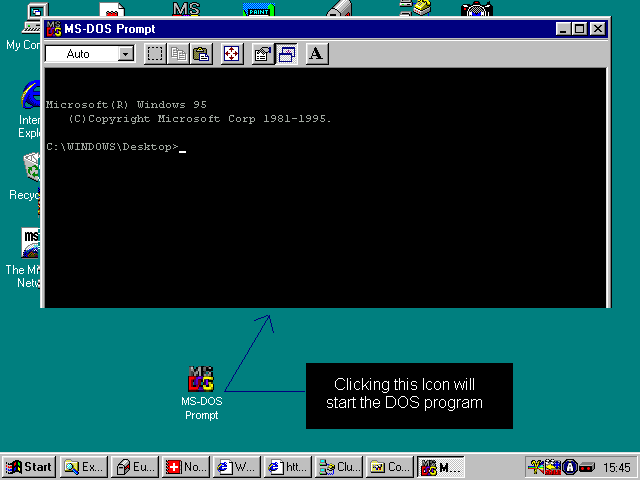The height and width of the screenshot is (480, 640).
Task: Minimize the MS-DOS Prompt window
Action: (x=563, y=29)
